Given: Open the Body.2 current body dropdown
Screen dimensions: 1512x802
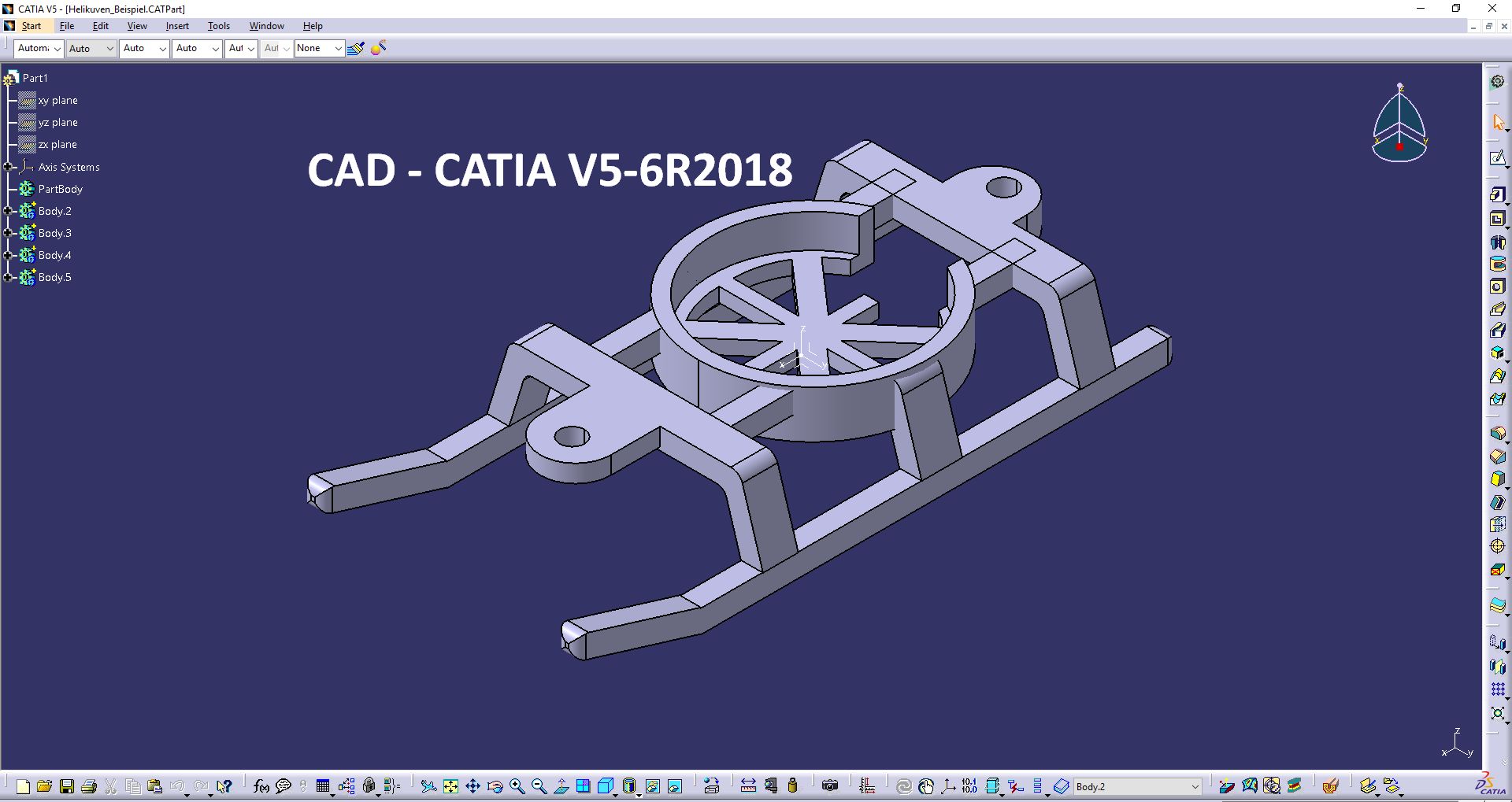Looking at the screenshot, I should (x=1194, y=786).
